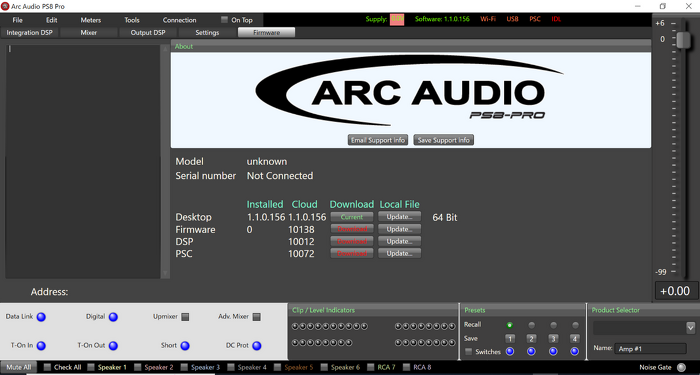
Task: Tick the Speaker 2 checkbox
Action: 138,367
